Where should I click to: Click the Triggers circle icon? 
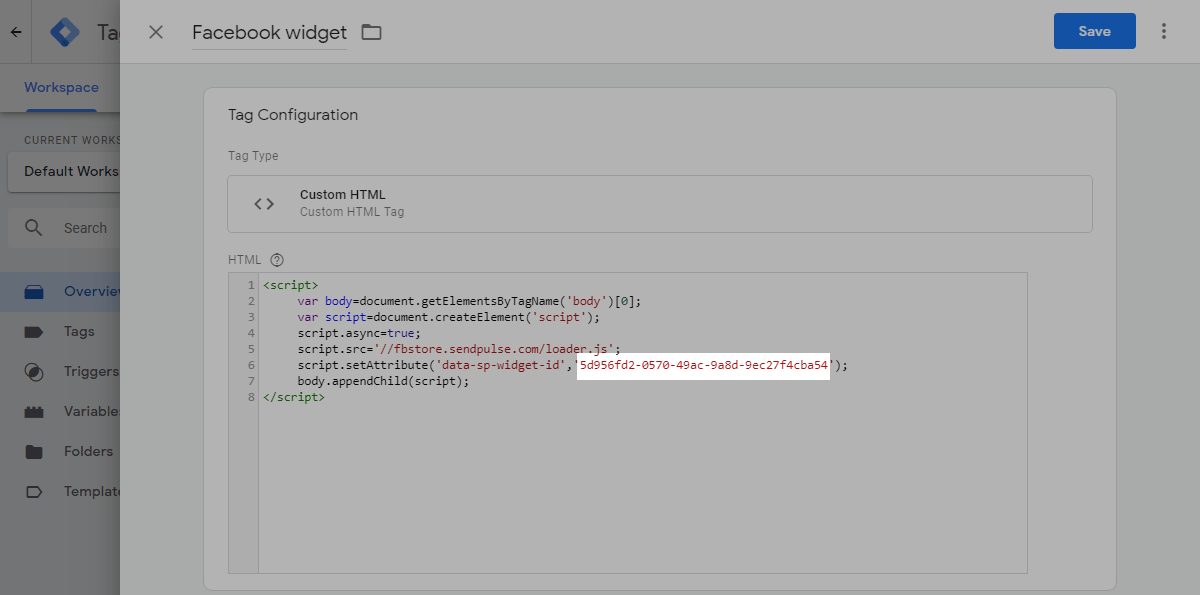34,371
